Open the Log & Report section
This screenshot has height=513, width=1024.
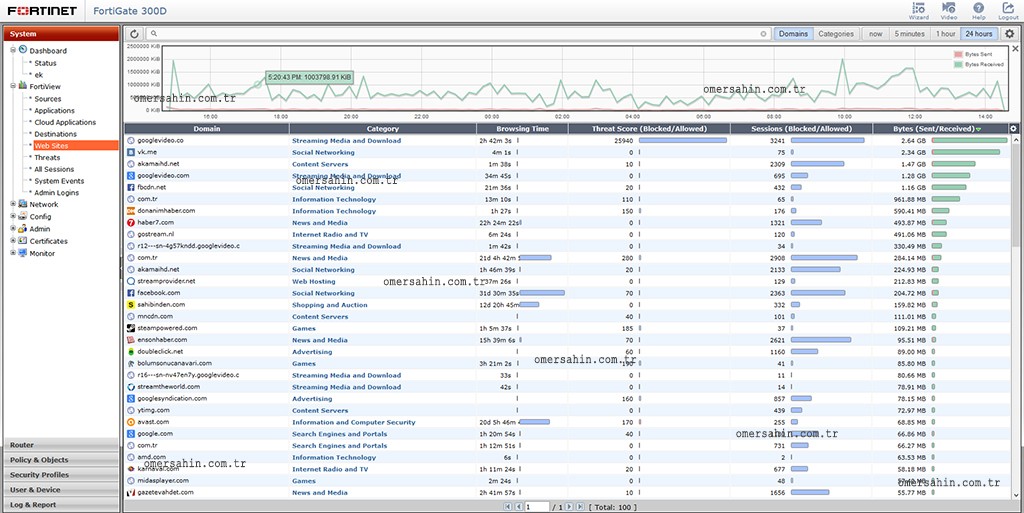61,505
